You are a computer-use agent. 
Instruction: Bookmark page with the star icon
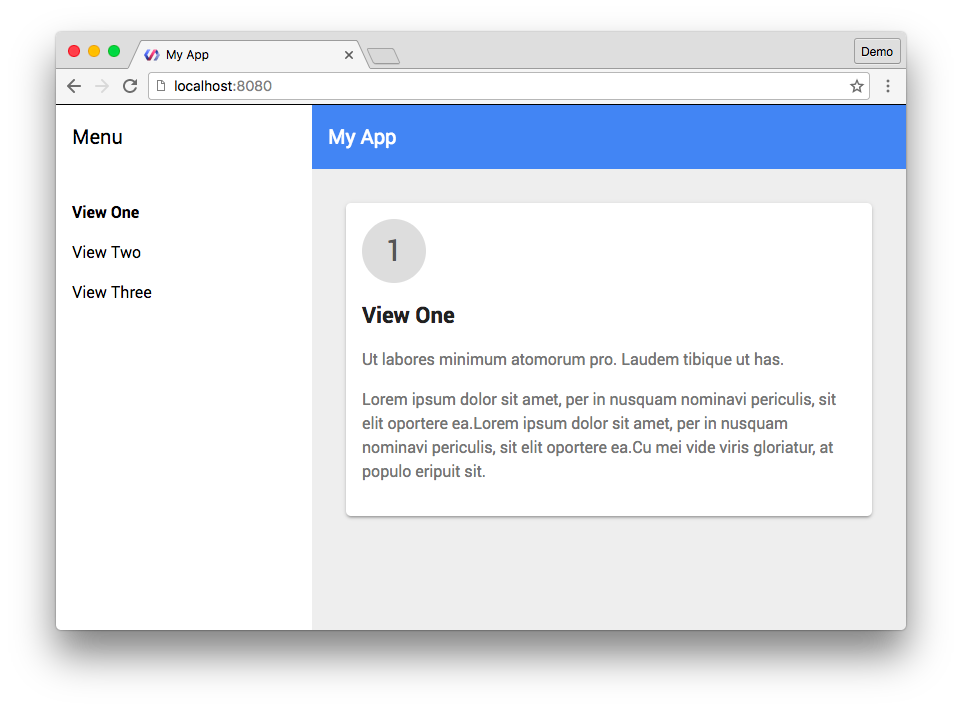coord(857,86)
